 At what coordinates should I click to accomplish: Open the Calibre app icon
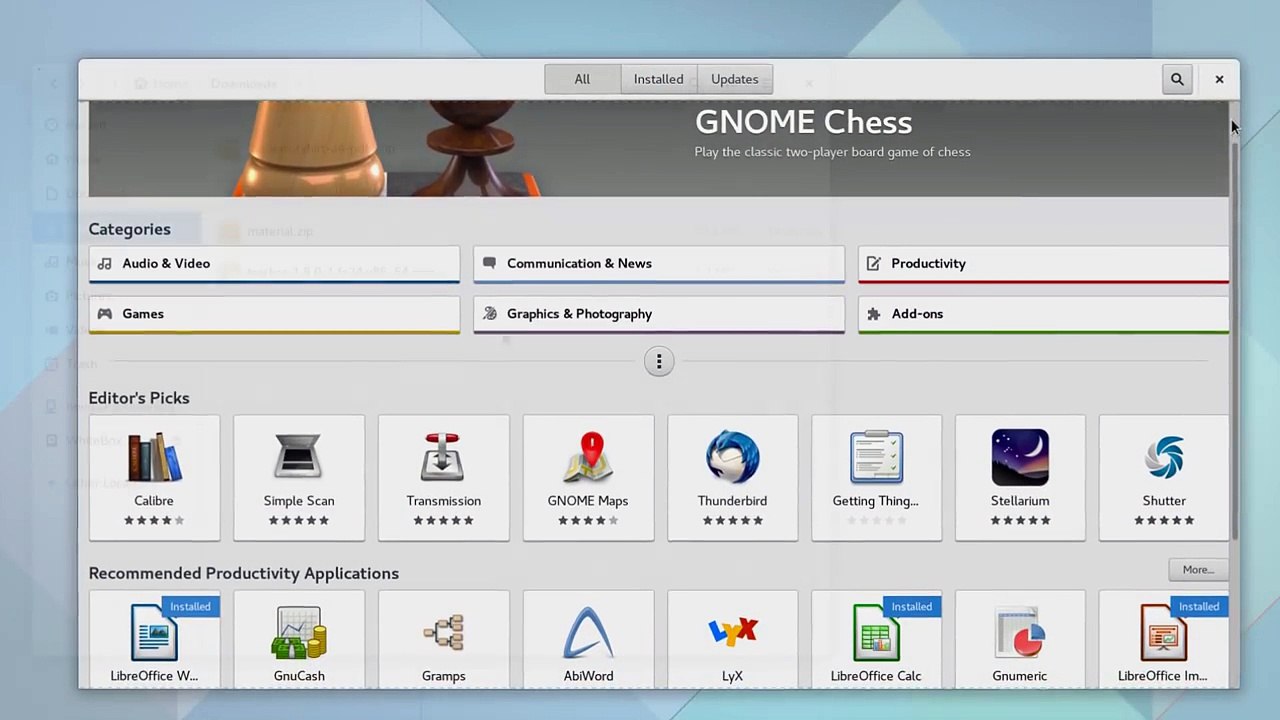(x=154, y=458)
